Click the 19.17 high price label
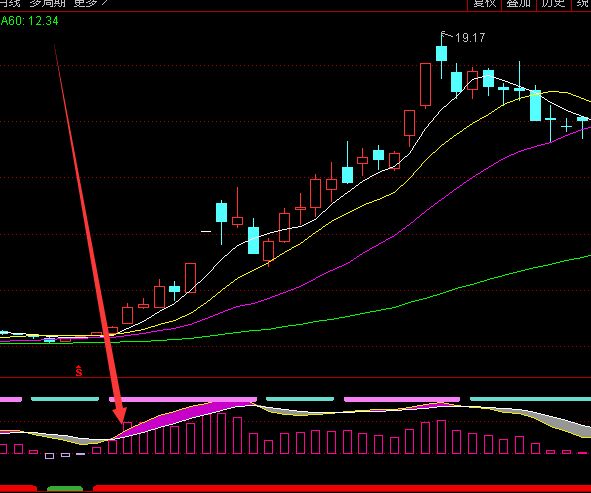The width and height of the screenshot is (591, 493). point(470,38)
